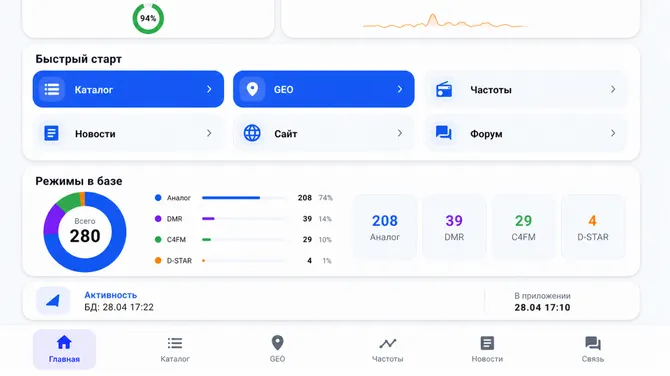Select the document icon beside Новости quick start
Image resolution: width=670 pixels, height=376 pixels.
click(51, 133)
